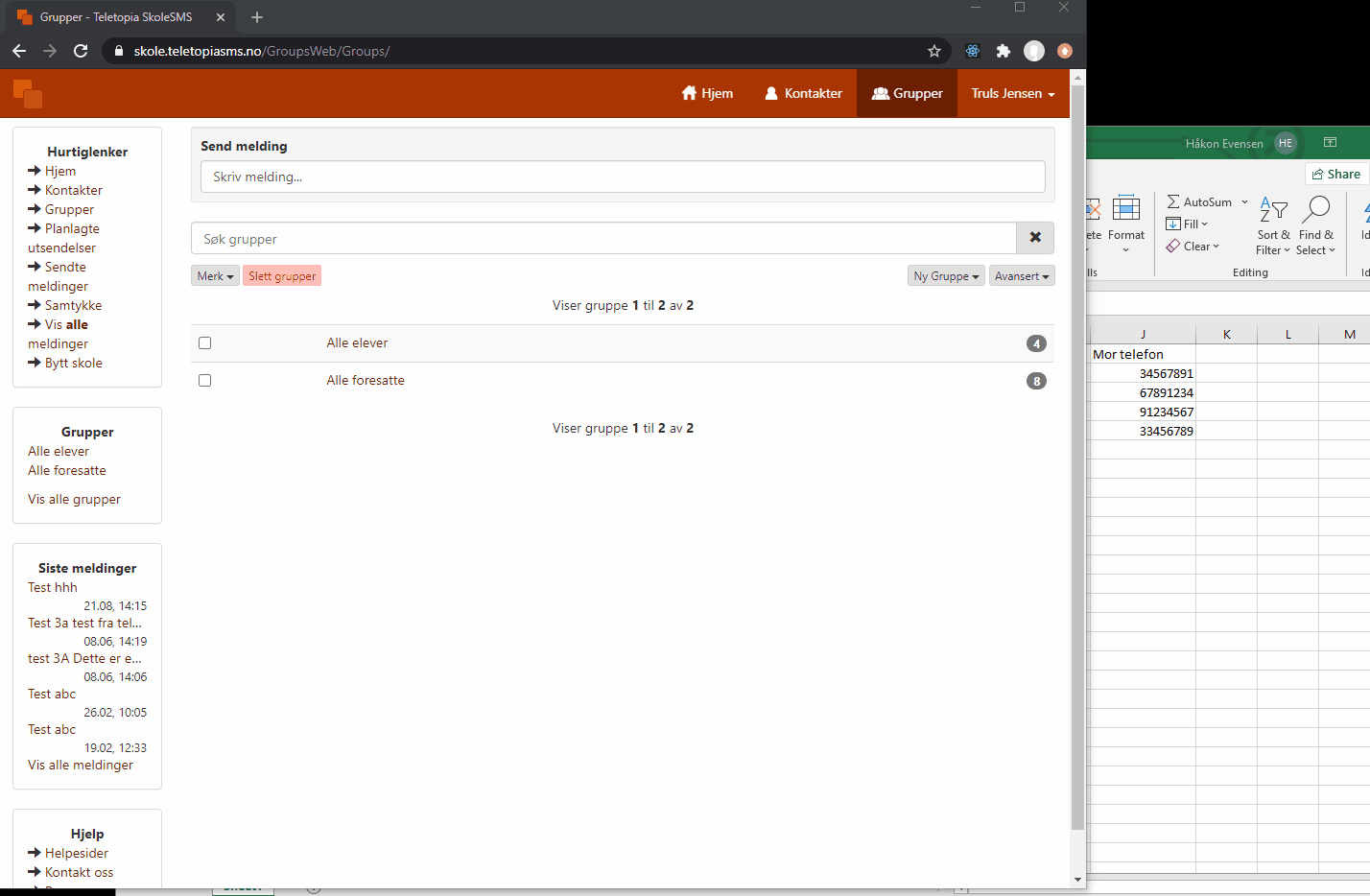The image size is (1370, 896).
Task: Go back using browser back arrow
Action: [x=19, y=51]
